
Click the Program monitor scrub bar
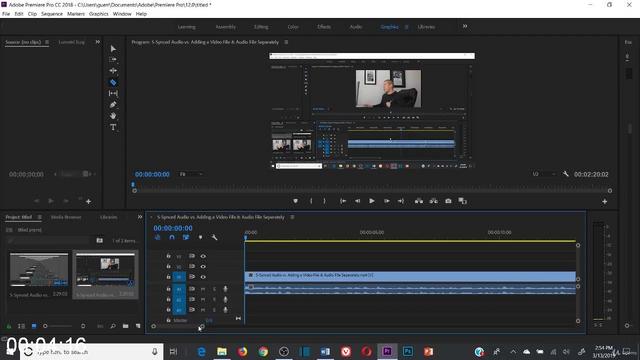(372, 191)
